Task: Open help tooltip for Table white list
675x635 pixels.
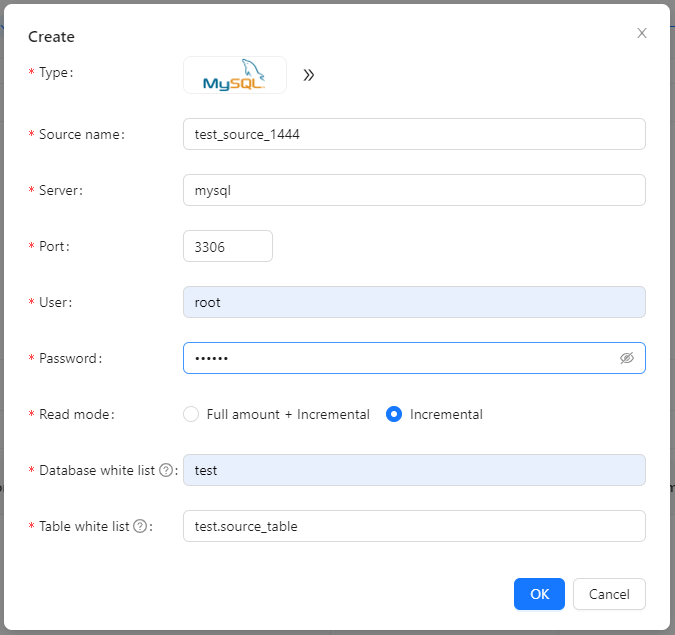Action: pyautogui.click(x=140, y=526)
